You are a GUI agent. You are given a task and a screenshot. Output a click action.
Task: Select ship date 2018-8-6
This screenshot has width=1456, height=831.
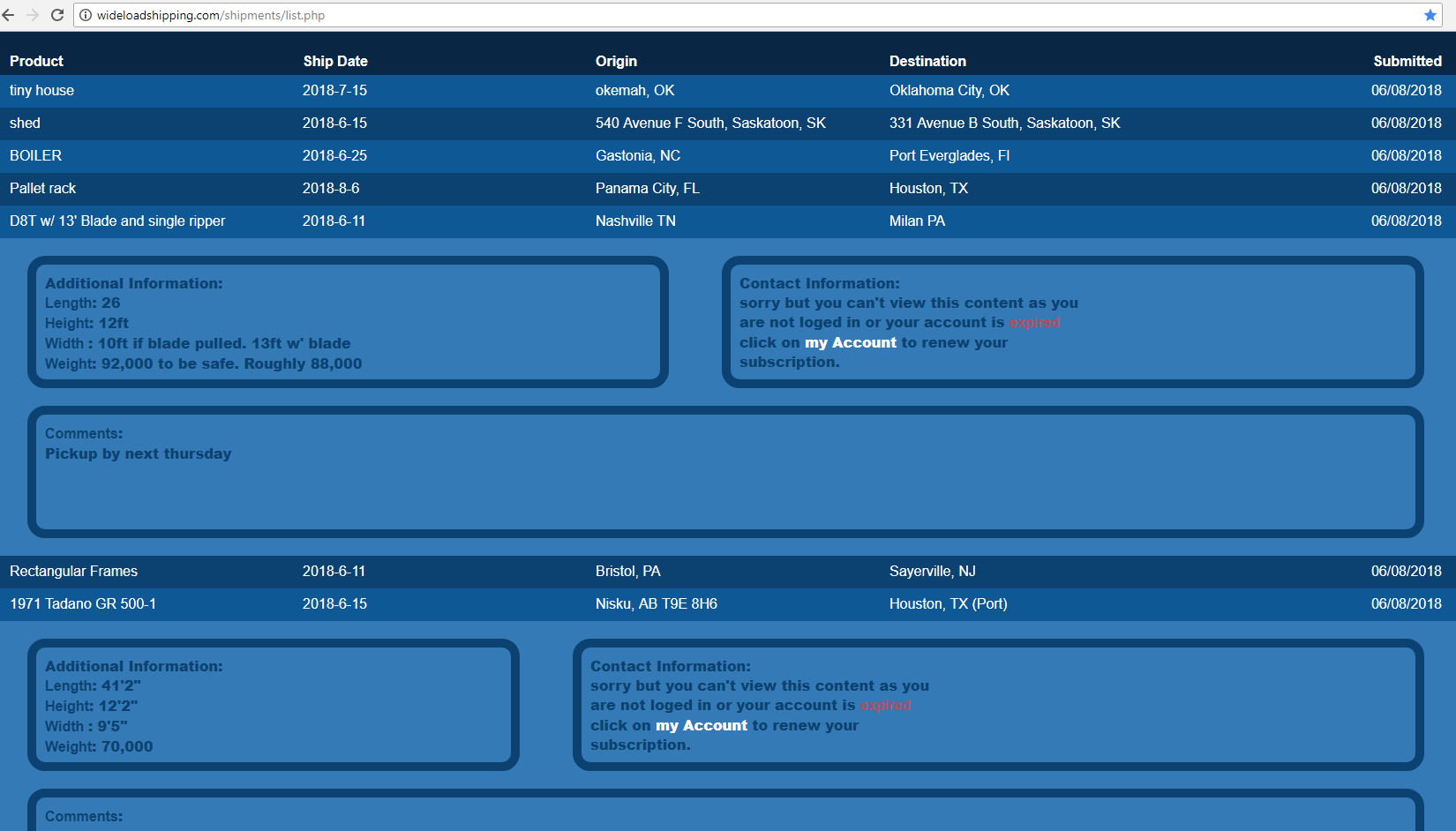point(331,189)
